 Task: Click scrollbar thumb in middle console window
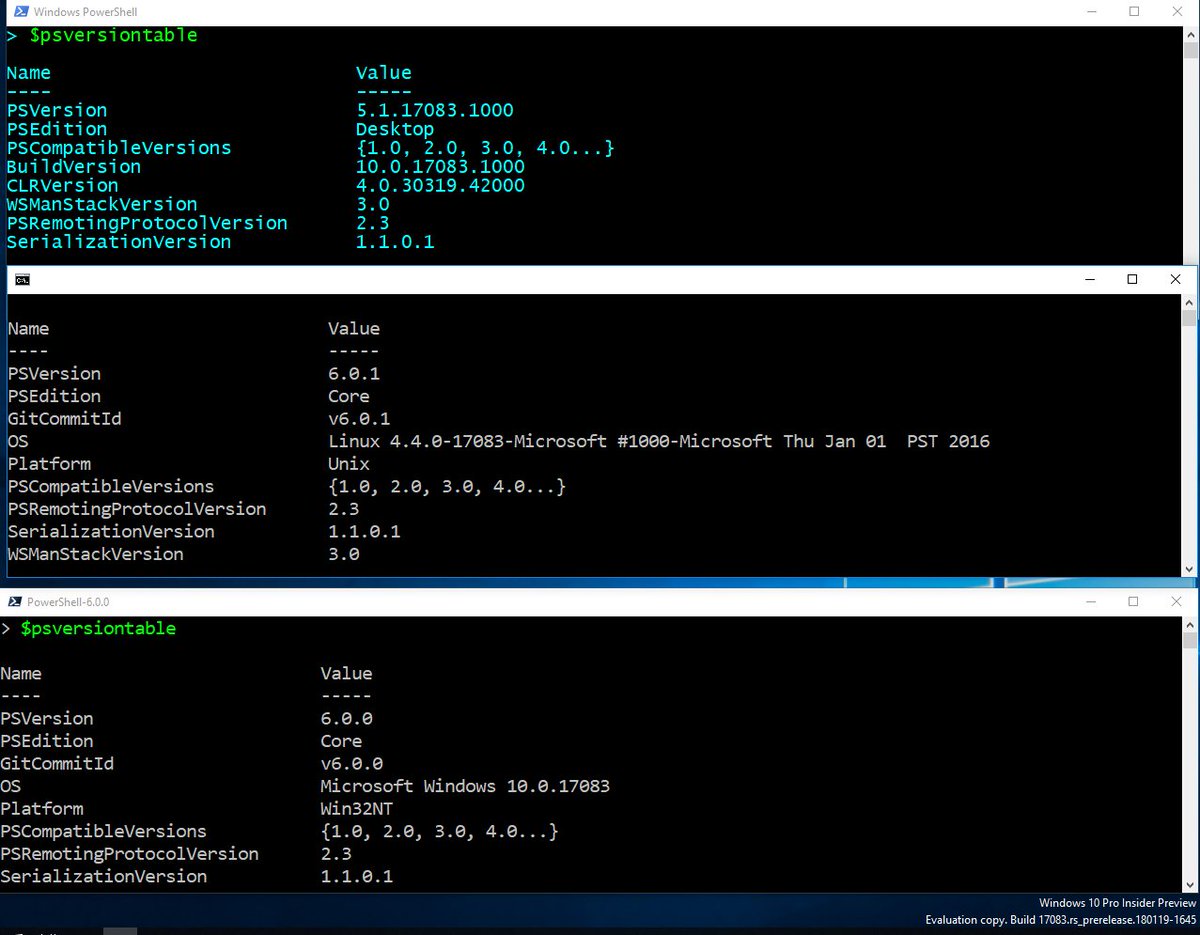1189,318
